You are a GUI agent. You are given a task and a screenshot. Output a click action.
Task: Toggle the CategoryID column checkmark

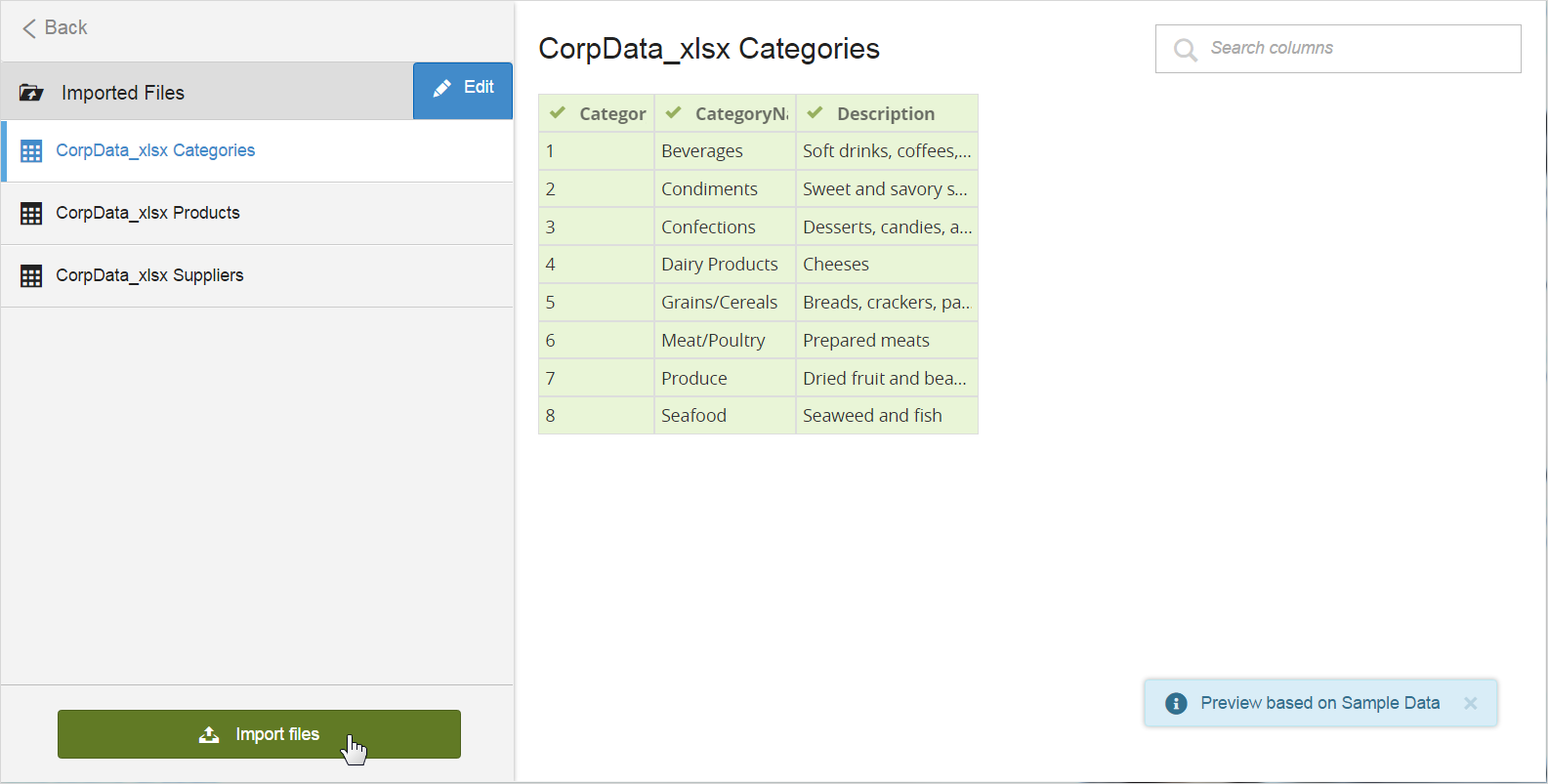[558, 113]
